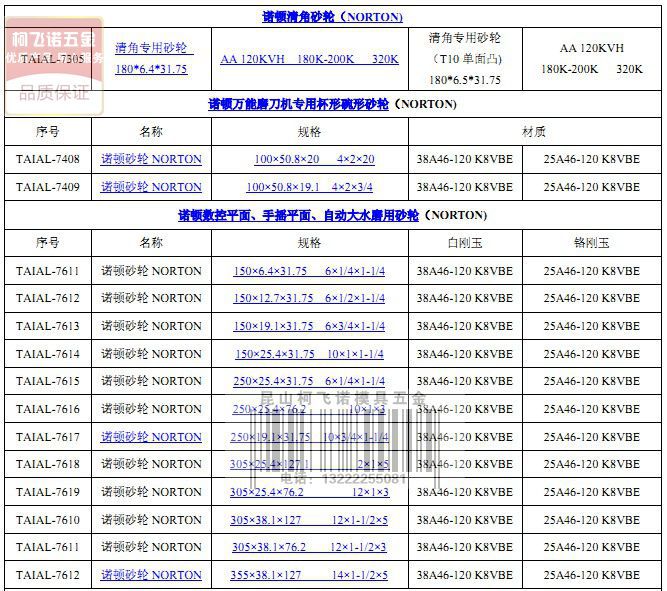Screen dimensions: 667x591
Task: Open the 诺顿万能磨刀机专用杯形碗形砂轮 heading link
Action: [298, 104]
